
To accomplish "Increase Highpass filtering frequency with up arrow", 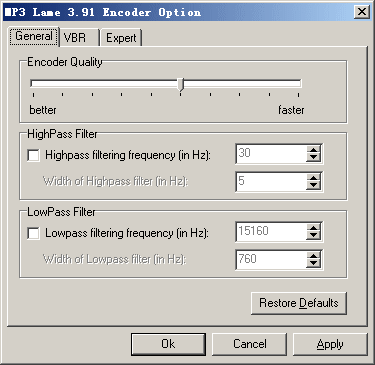I will coord(313,149).
